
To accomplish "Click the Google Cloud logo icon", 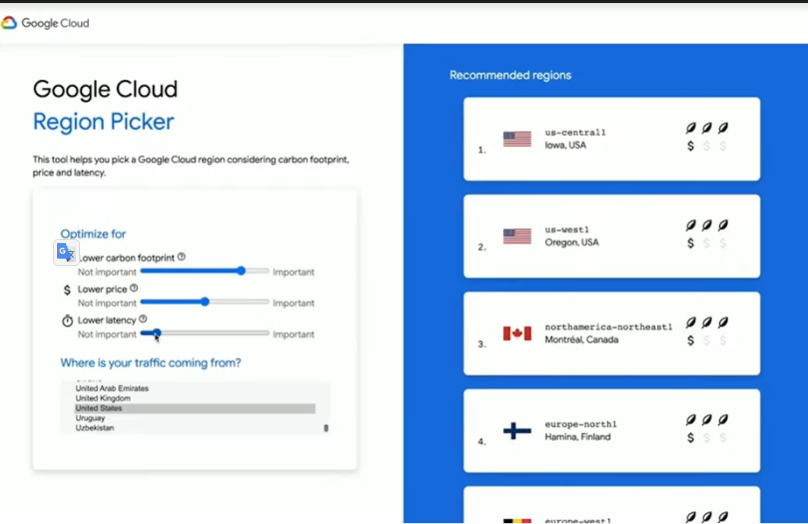I will point(9,23).
